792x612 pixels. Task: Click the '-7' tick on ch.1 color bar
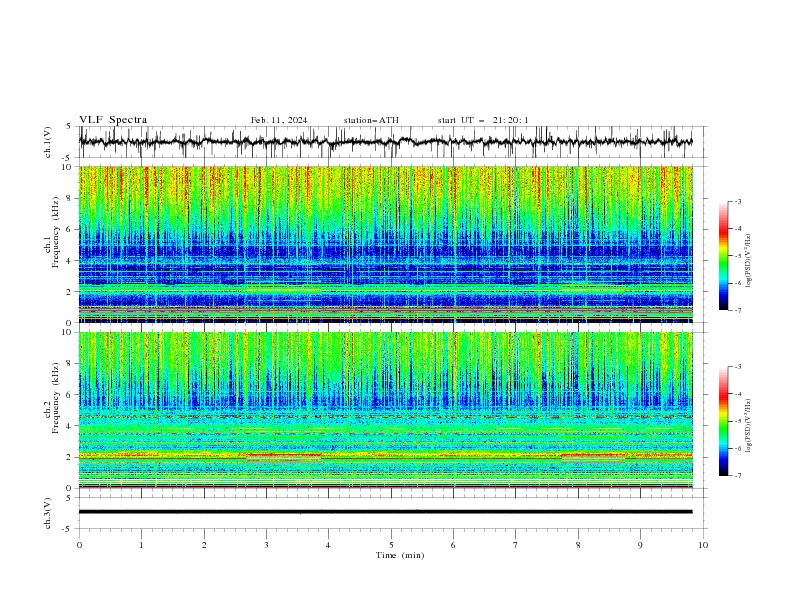(738, 310)
